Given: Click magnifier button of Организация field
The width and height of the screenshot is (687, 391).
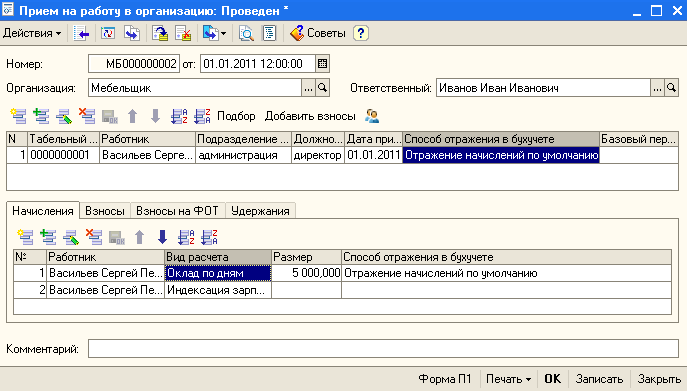Looking at the screenshot, I should (x=322, y=88).
